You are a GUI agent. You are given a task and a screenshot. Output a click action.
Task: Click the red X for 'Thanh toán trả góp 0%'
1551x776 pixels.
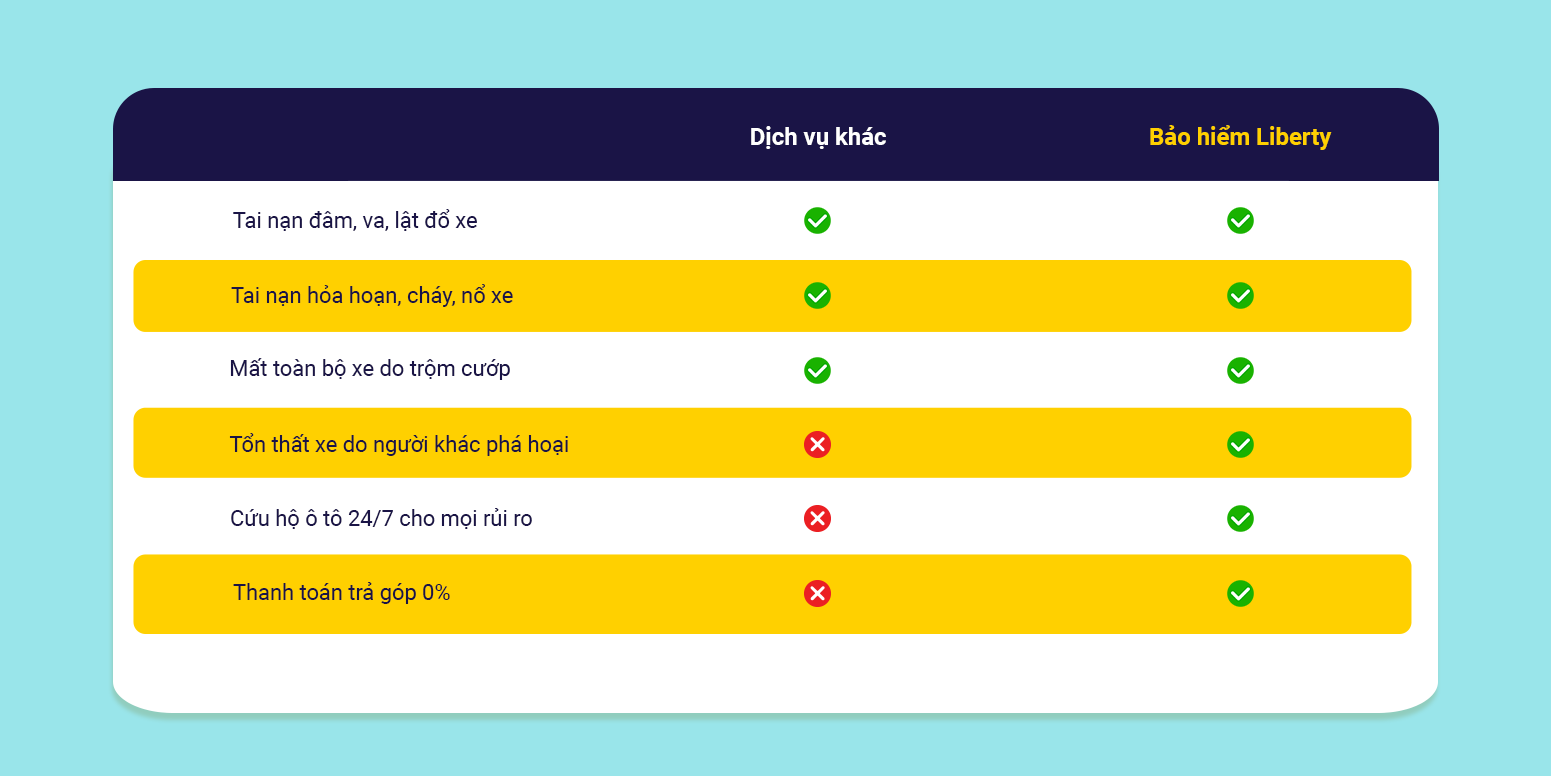coord(817,594)
